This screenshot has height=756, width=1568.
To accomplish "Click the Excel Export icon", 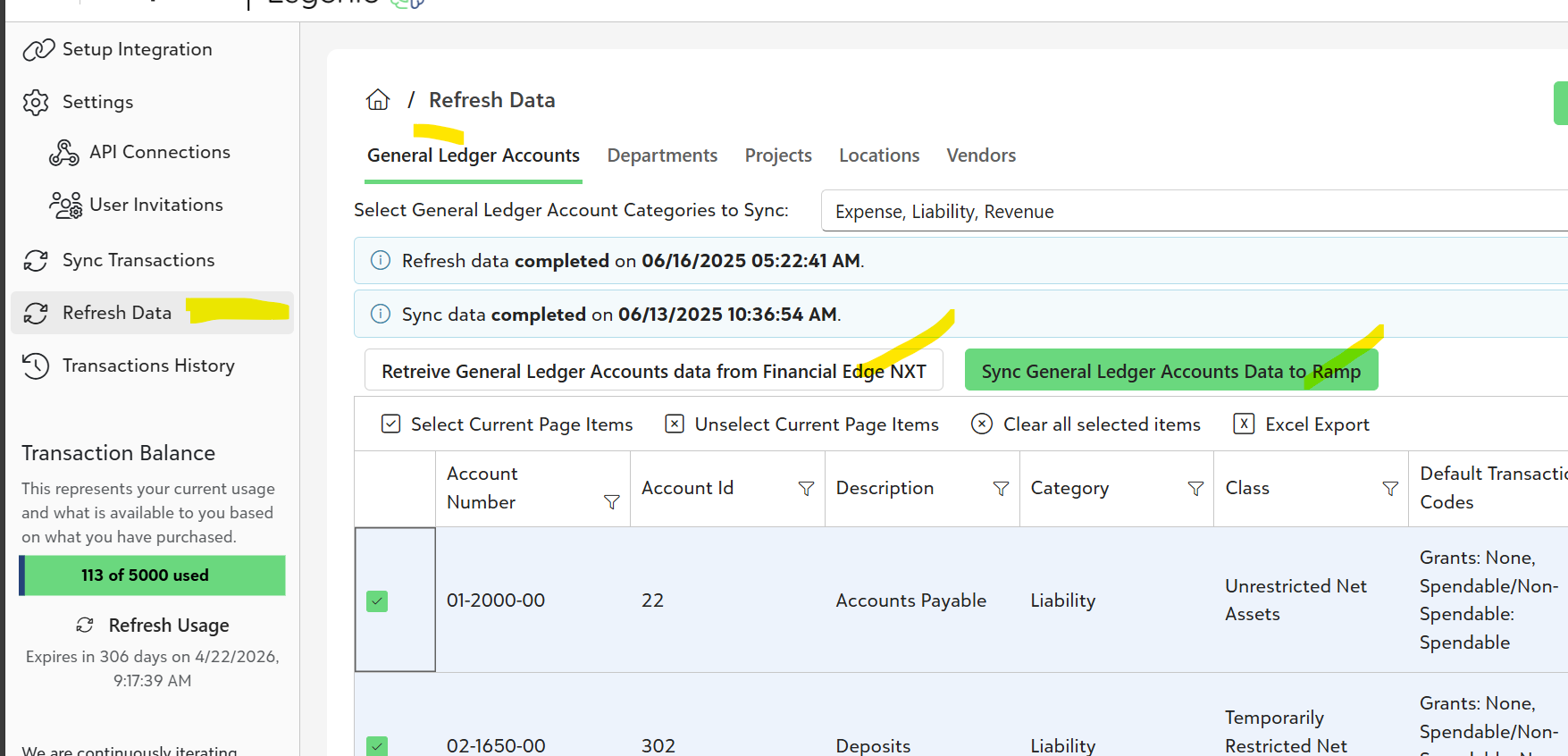I will pyautogui.click(x=1244, y=424).
